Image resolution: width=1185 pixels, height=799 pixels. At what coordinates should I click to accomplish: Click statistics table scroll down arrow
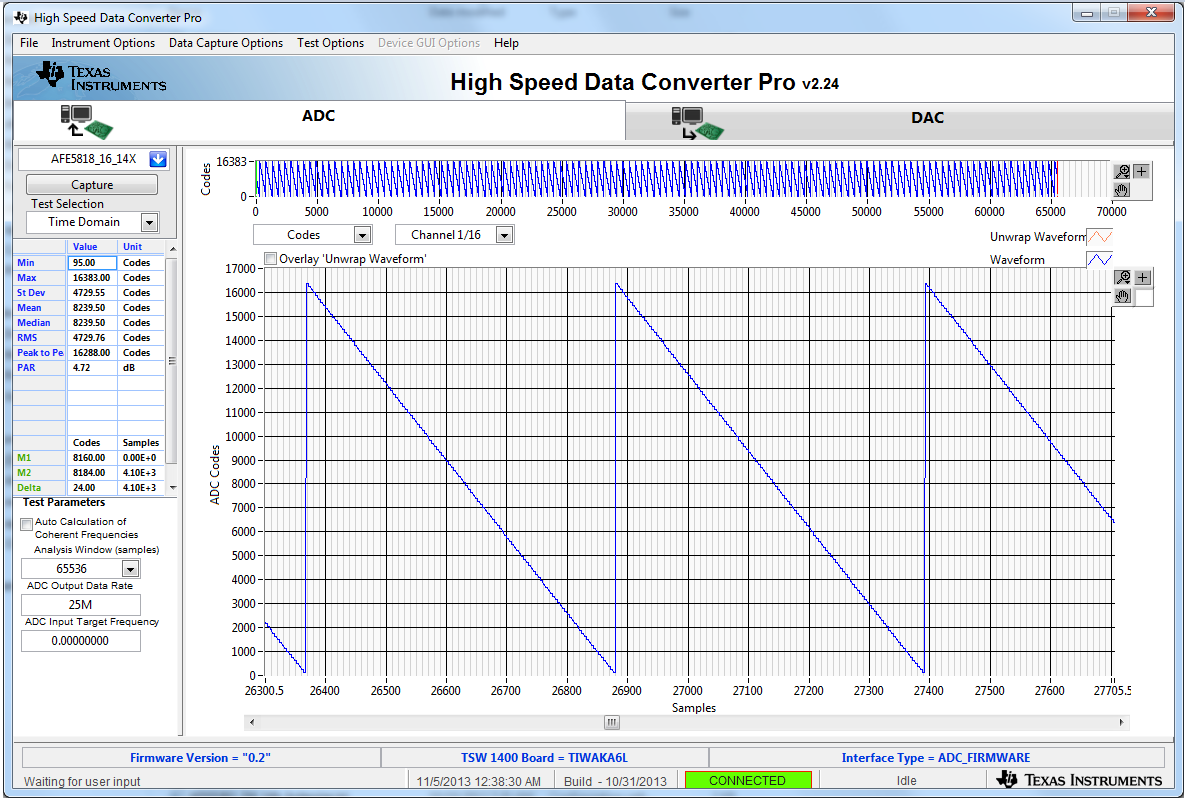pos(172,488)
